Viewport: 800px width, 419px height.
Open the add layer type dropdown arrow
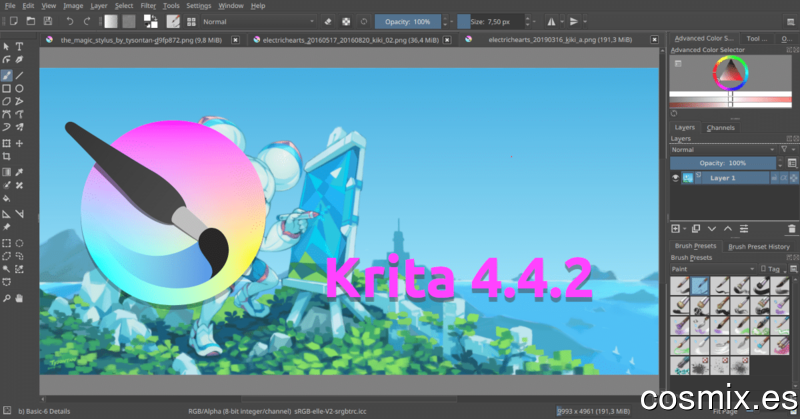click(684, 229)
